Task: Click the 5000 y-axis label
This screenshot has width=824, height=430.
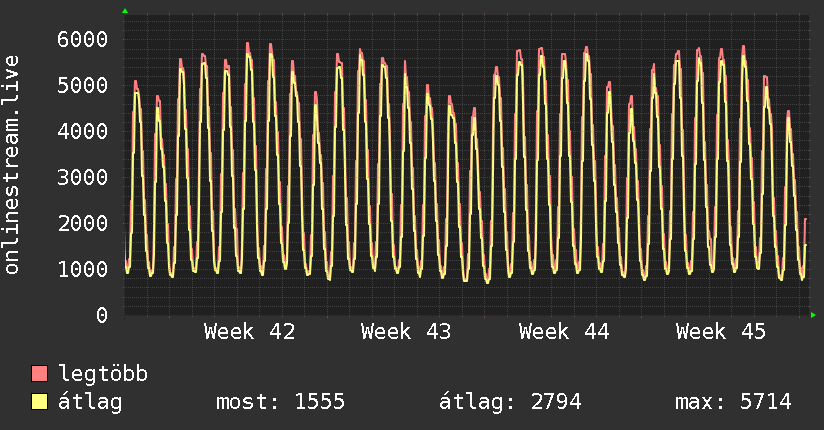Action: pyautogui.click(x=81, y=86)
